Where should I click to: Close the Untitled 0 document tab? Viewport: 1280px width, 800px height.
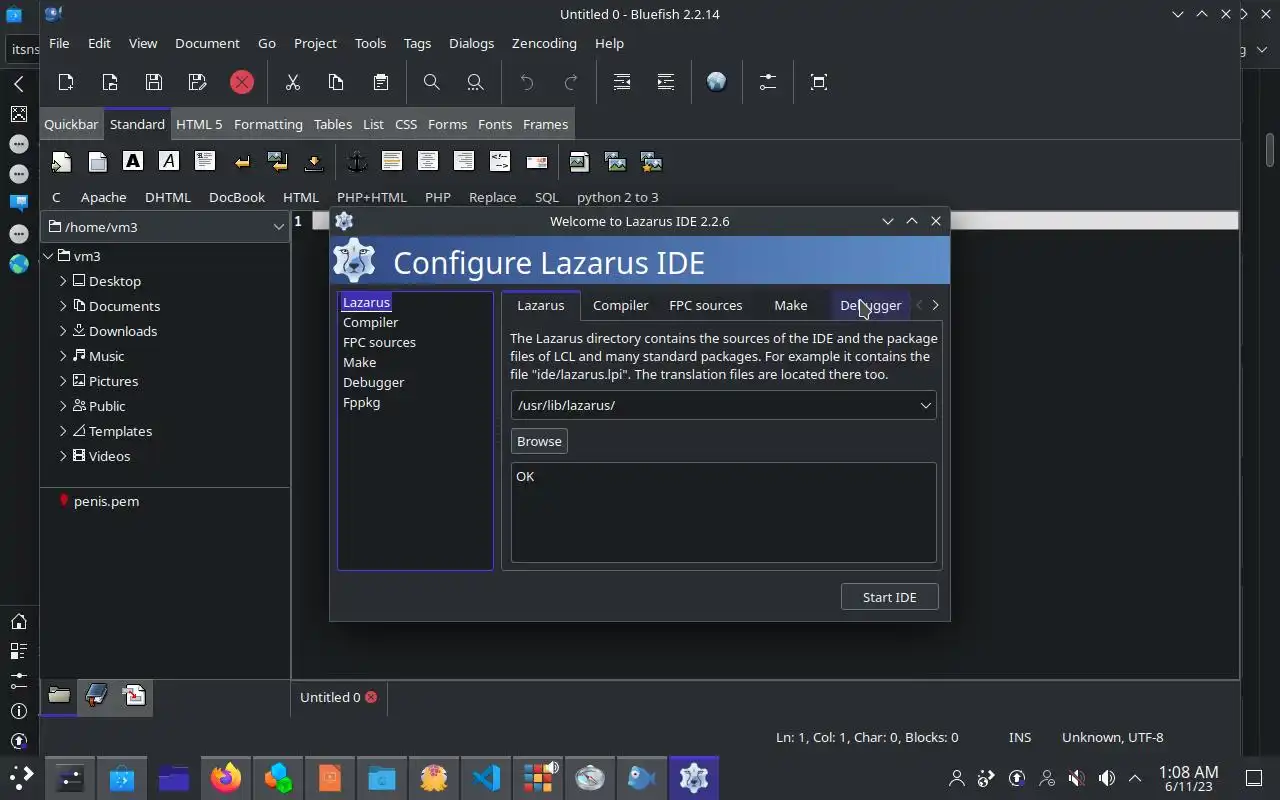[371, 697]
